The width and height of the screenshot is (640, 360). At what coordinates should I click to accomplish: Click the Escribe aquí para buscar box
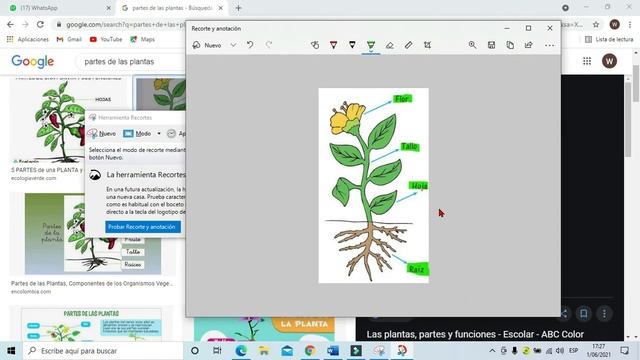coord(103,351)
